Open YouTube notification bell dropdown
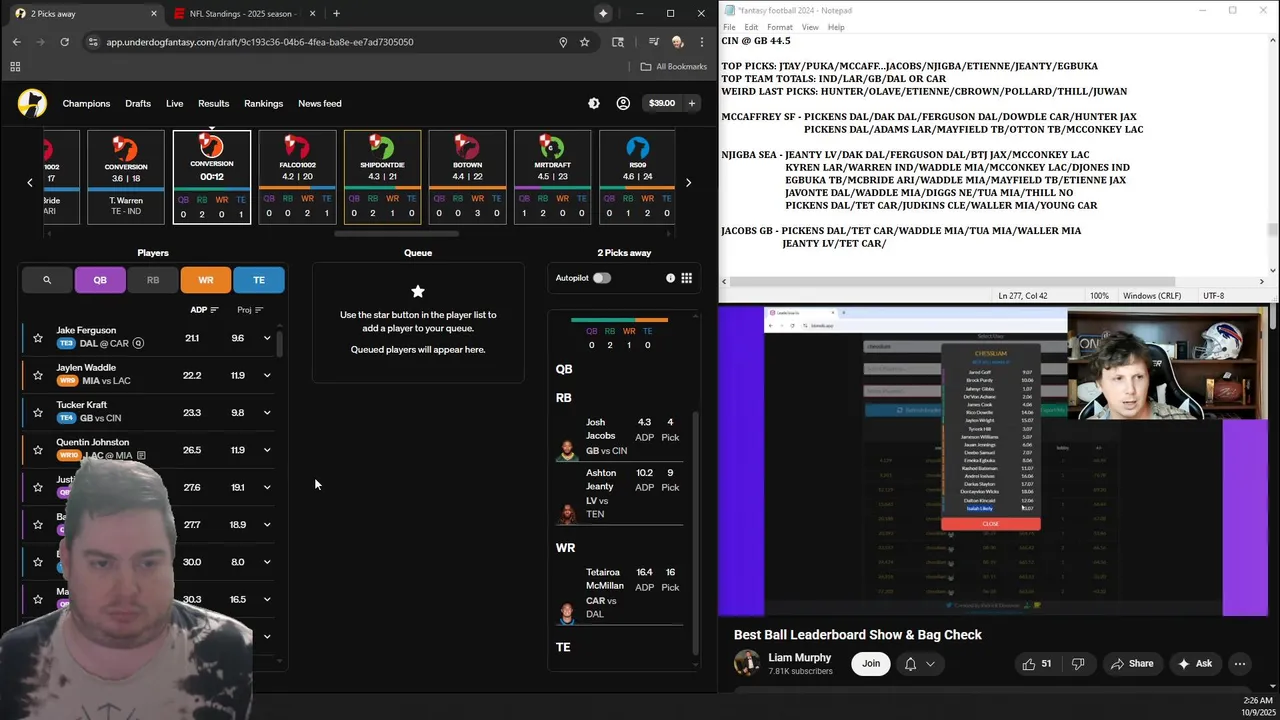 click(x=920, y=664)
